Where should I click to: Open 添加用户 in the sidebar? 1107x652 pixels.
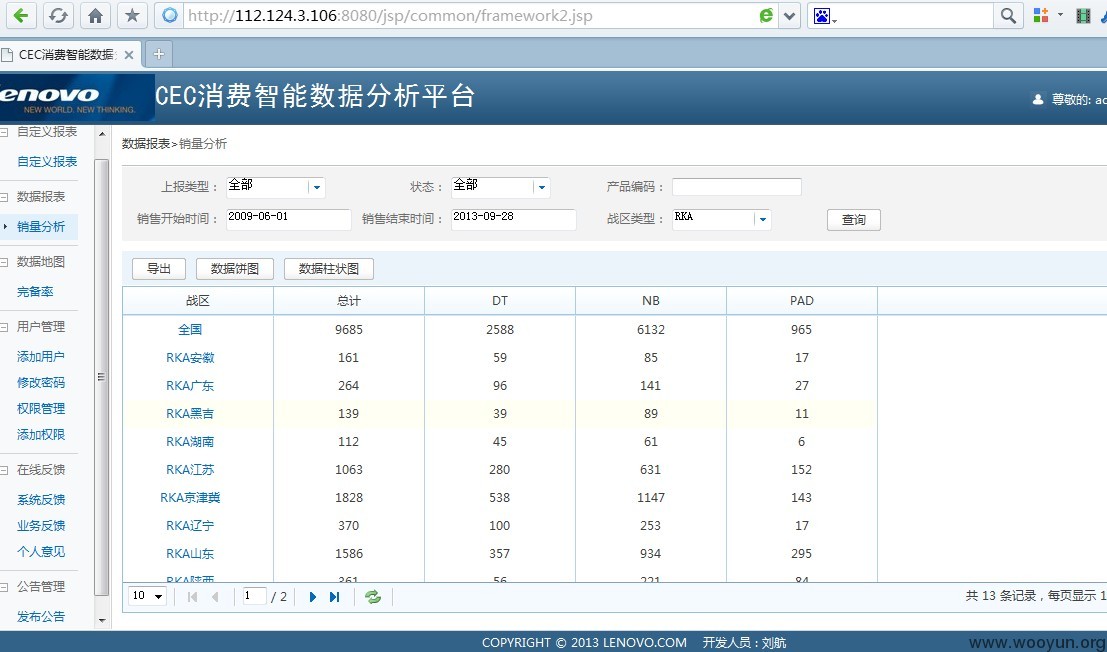point(41,356)
